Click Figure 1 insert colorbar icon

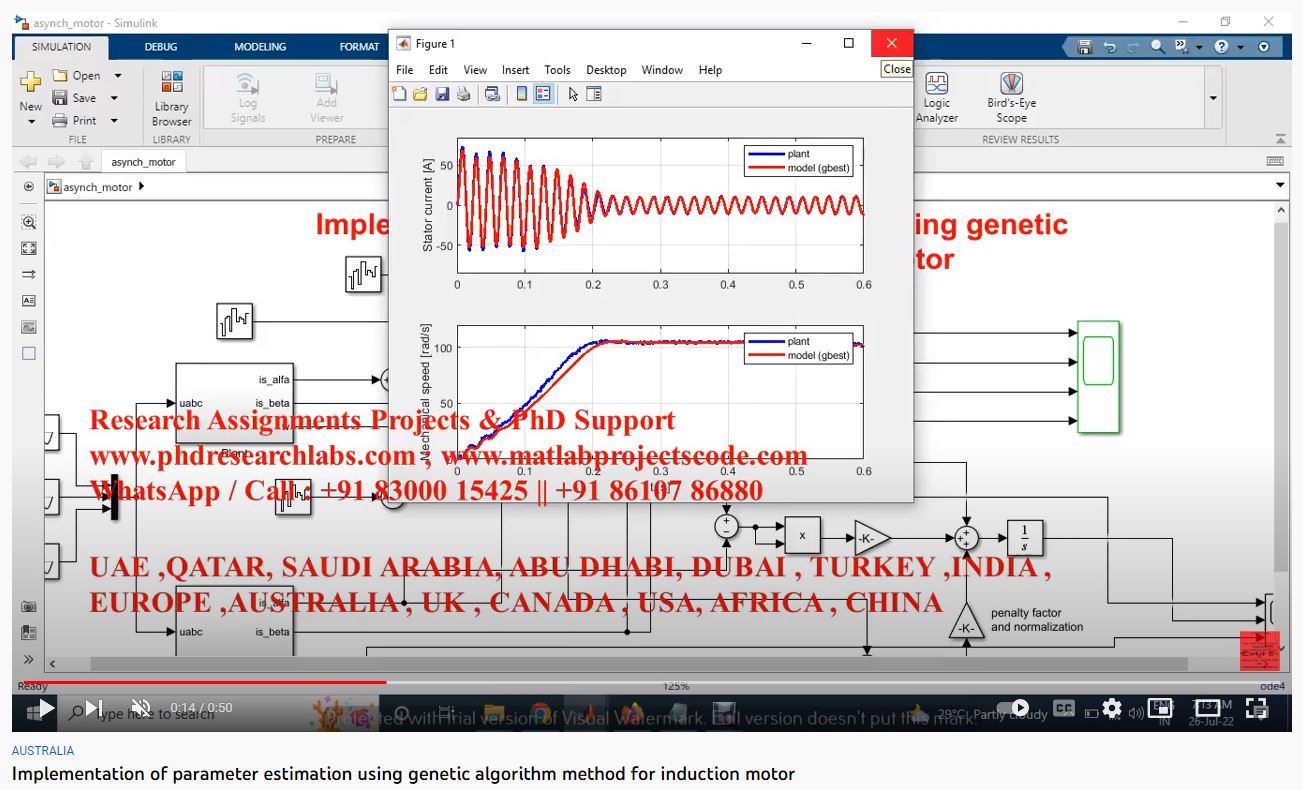(521, 94)
